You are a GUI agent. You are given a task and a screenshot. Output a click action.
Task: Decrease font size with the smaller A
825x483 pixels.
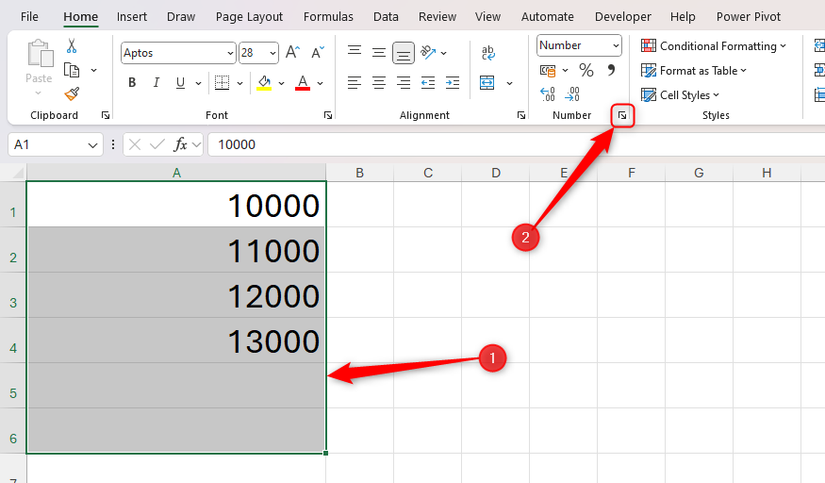click(x=318, y=53)
